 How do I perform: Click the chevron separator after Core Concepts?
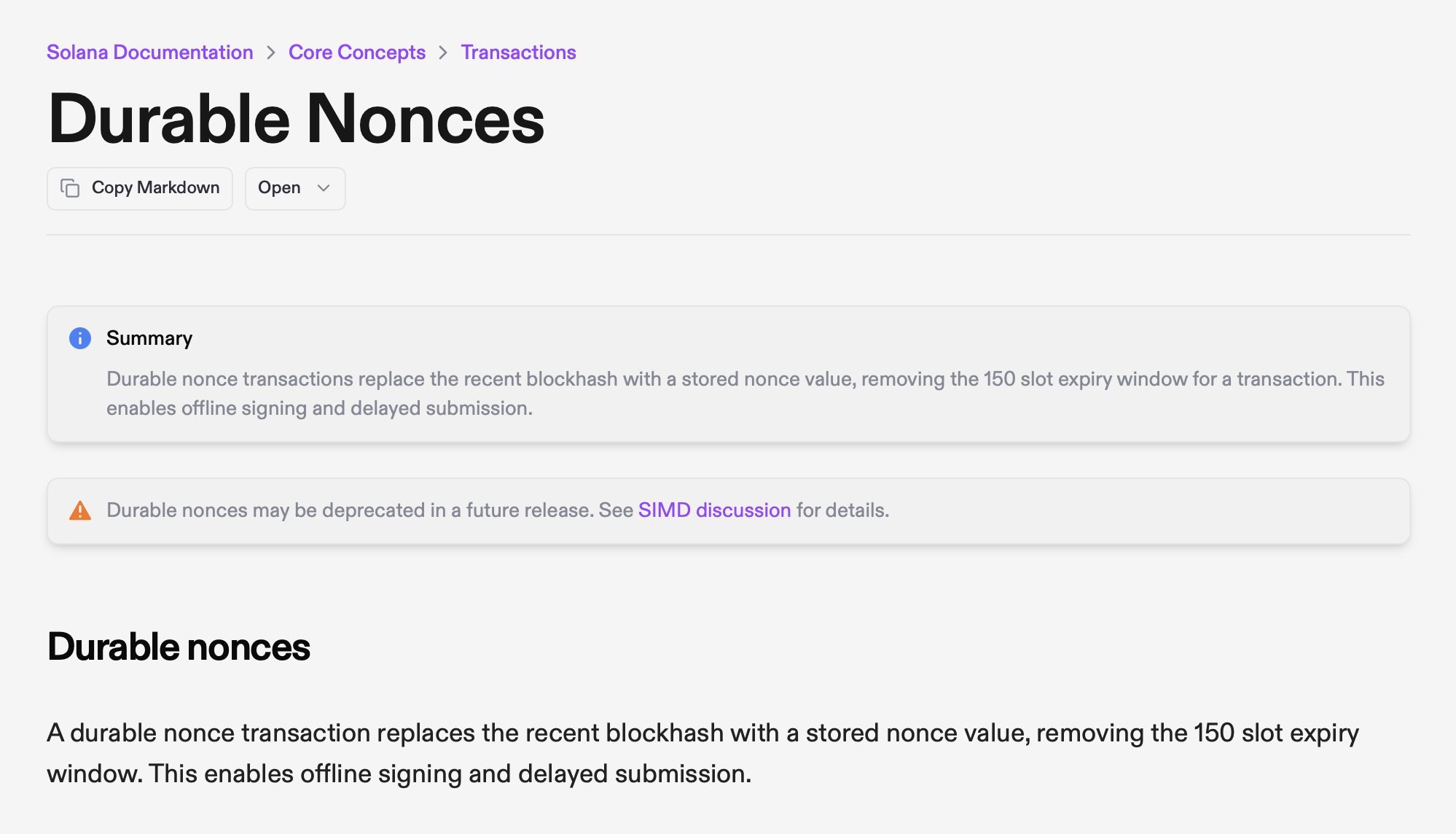(443, 52)
